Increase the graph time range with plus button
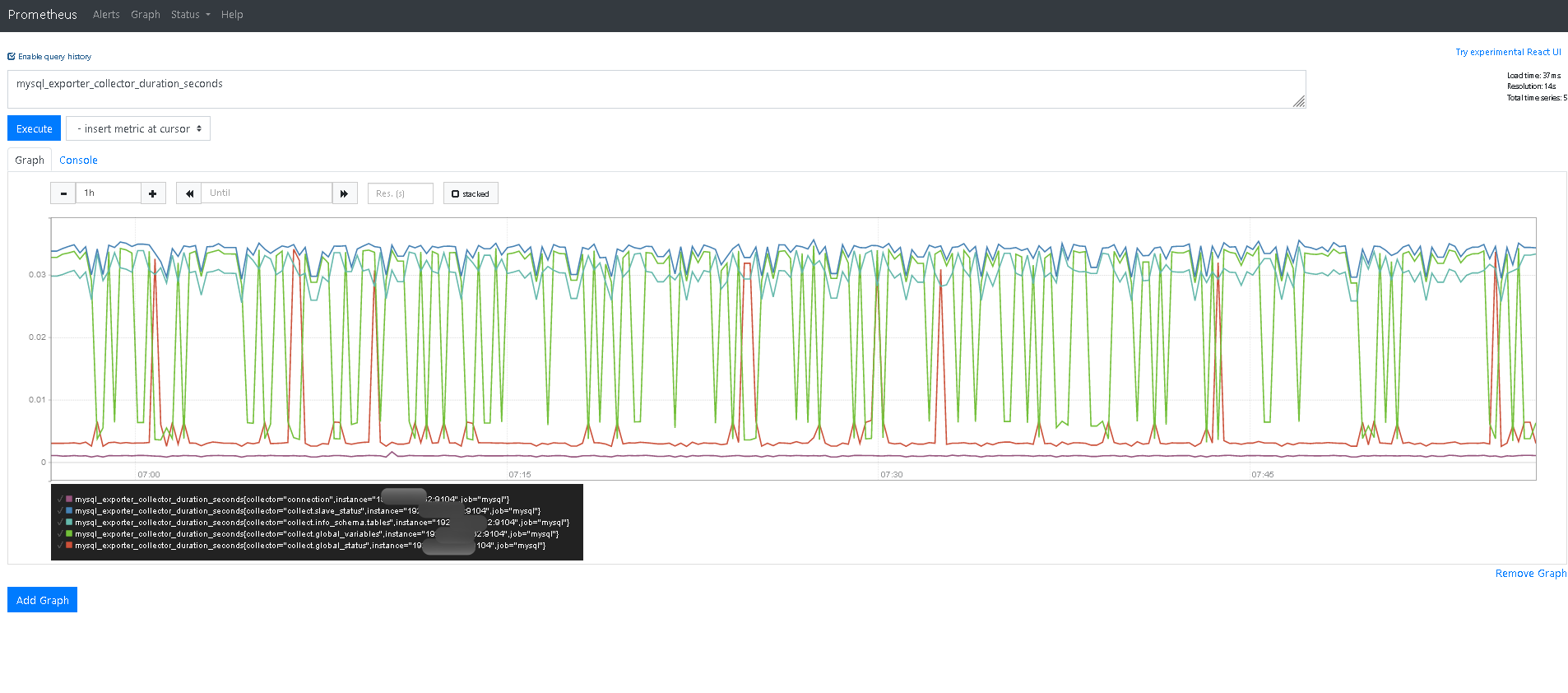 tap(153, 193)
